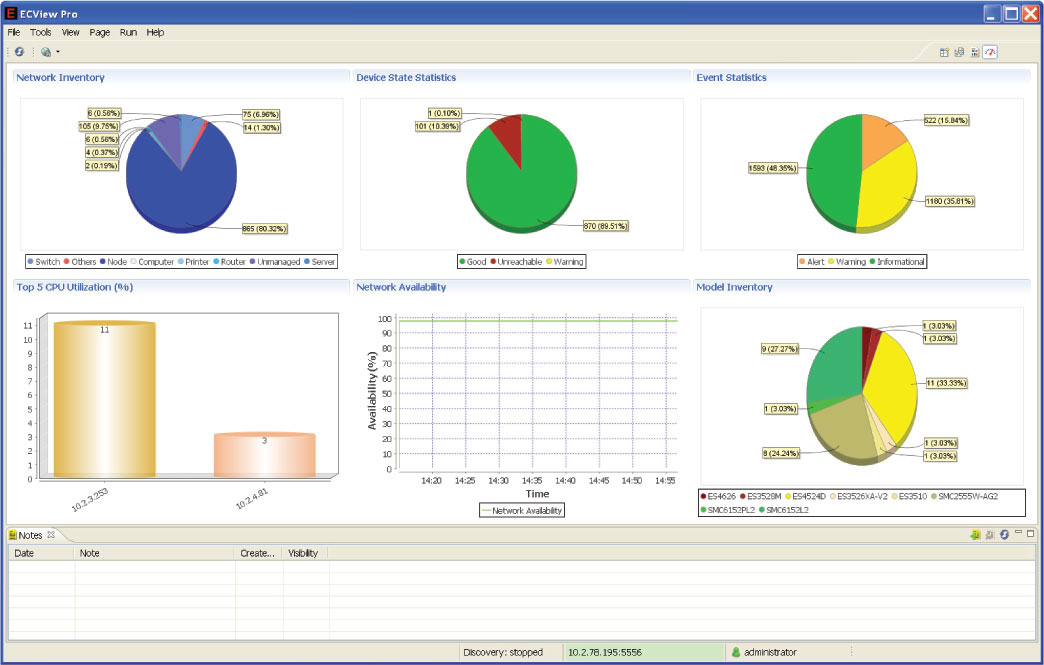Click the '1593 (48.35%)' pie label
1044x665 pixels.
coord(772,168)
